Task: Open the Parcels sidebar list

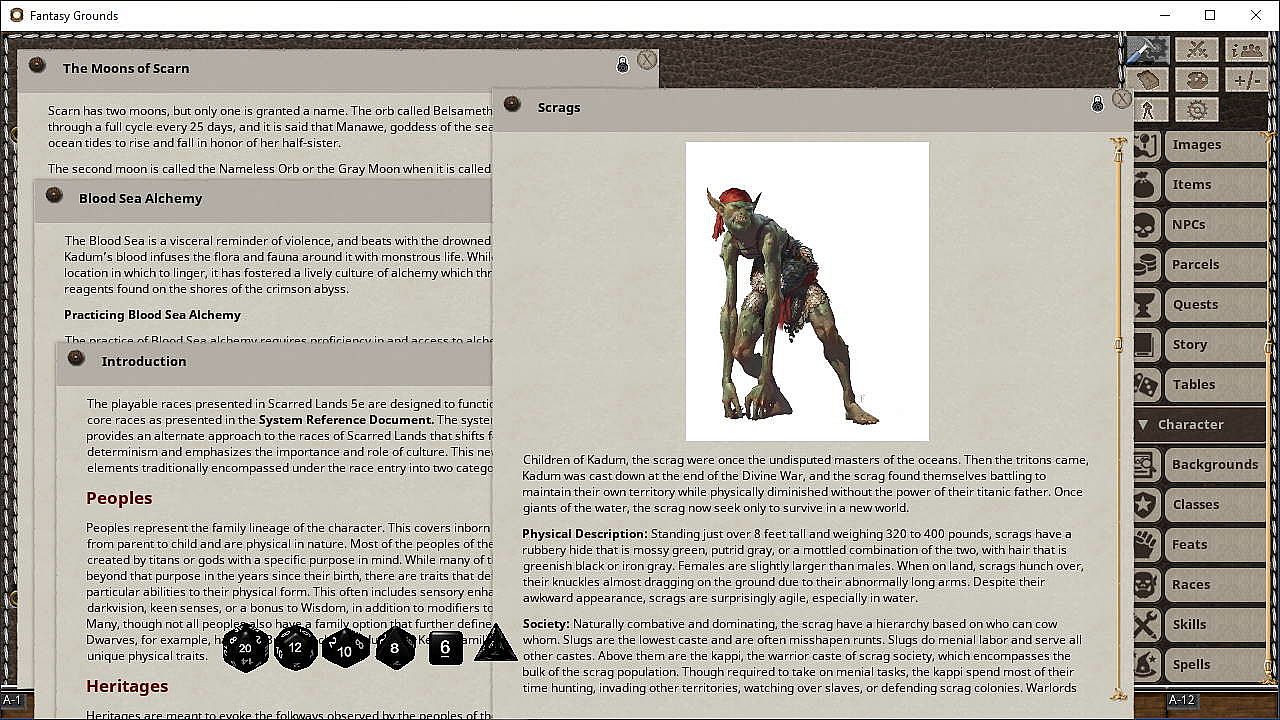Action: [x=1215, y=265]
